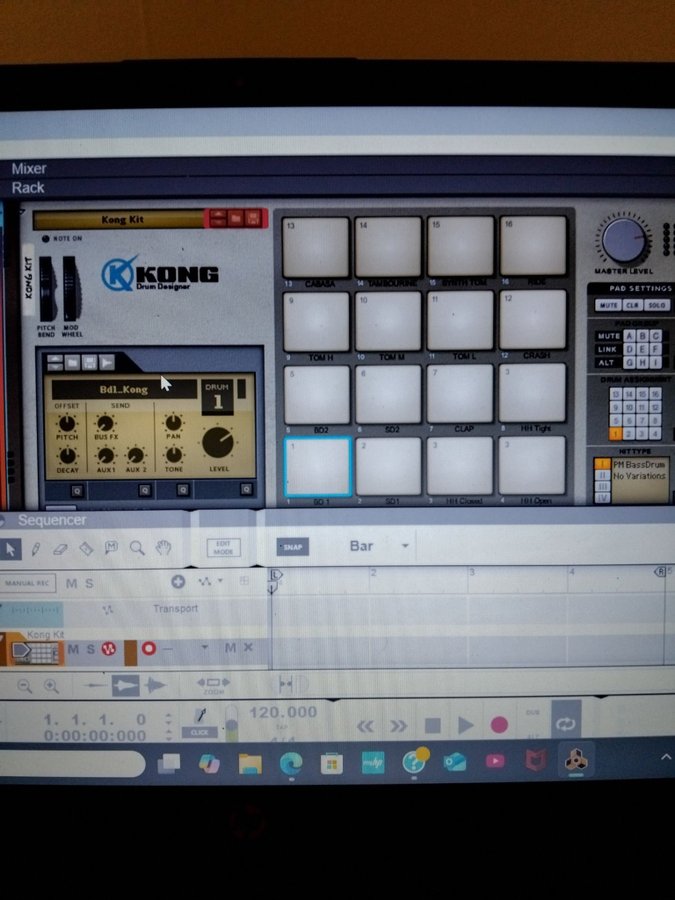Hit pad 1 labeled BD 1
This screenshot has height=900, width=675.
point(317,466)
